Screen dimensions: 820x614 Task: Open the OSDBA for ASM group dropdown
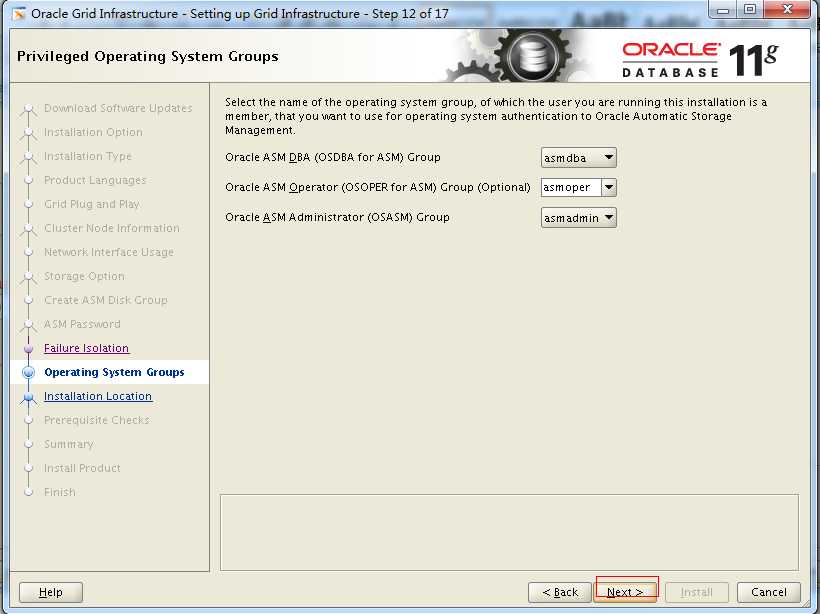pos(578,157)
